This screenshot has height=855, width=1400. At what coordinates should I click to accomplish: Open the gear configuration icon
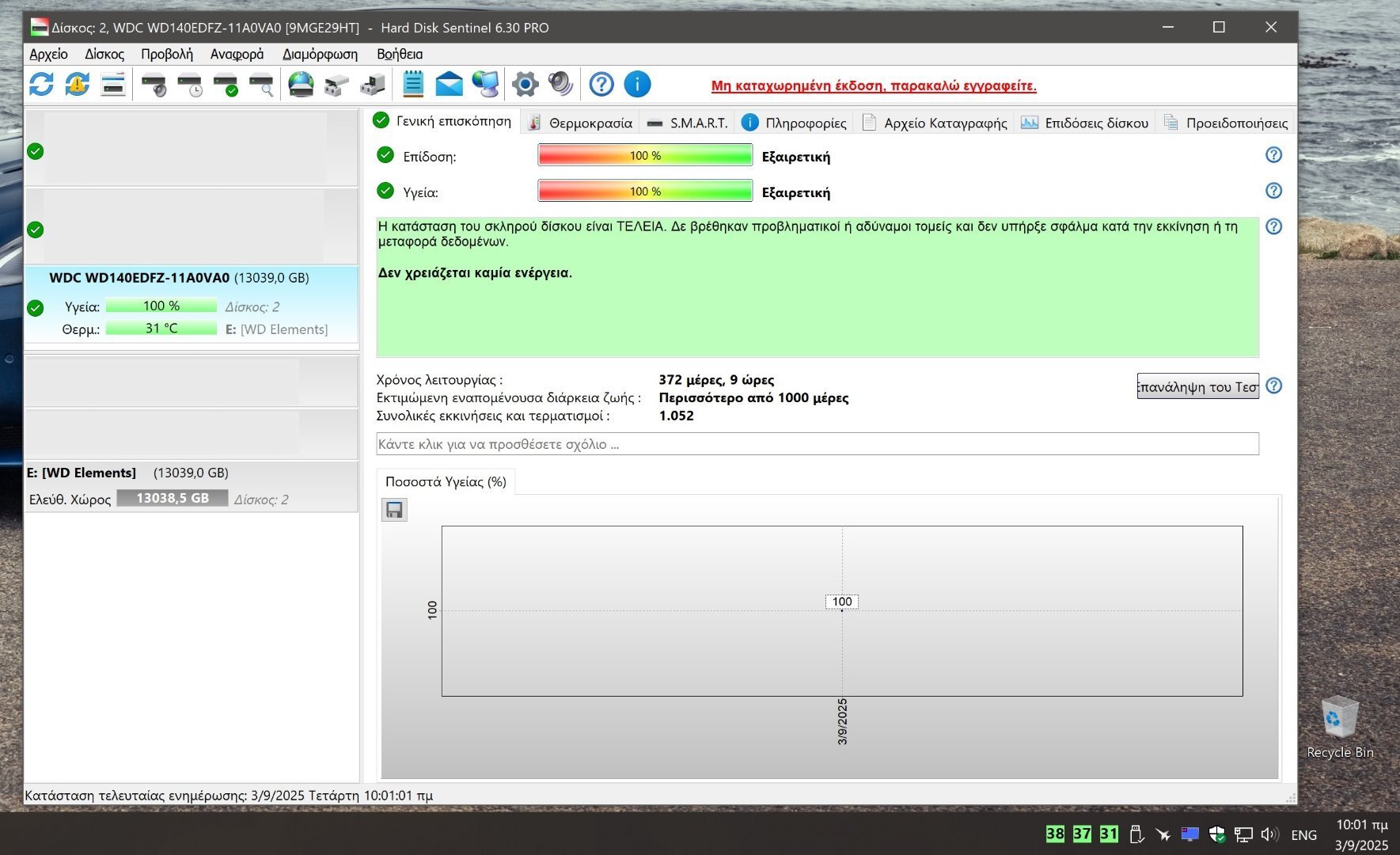[x=525, y=84]
